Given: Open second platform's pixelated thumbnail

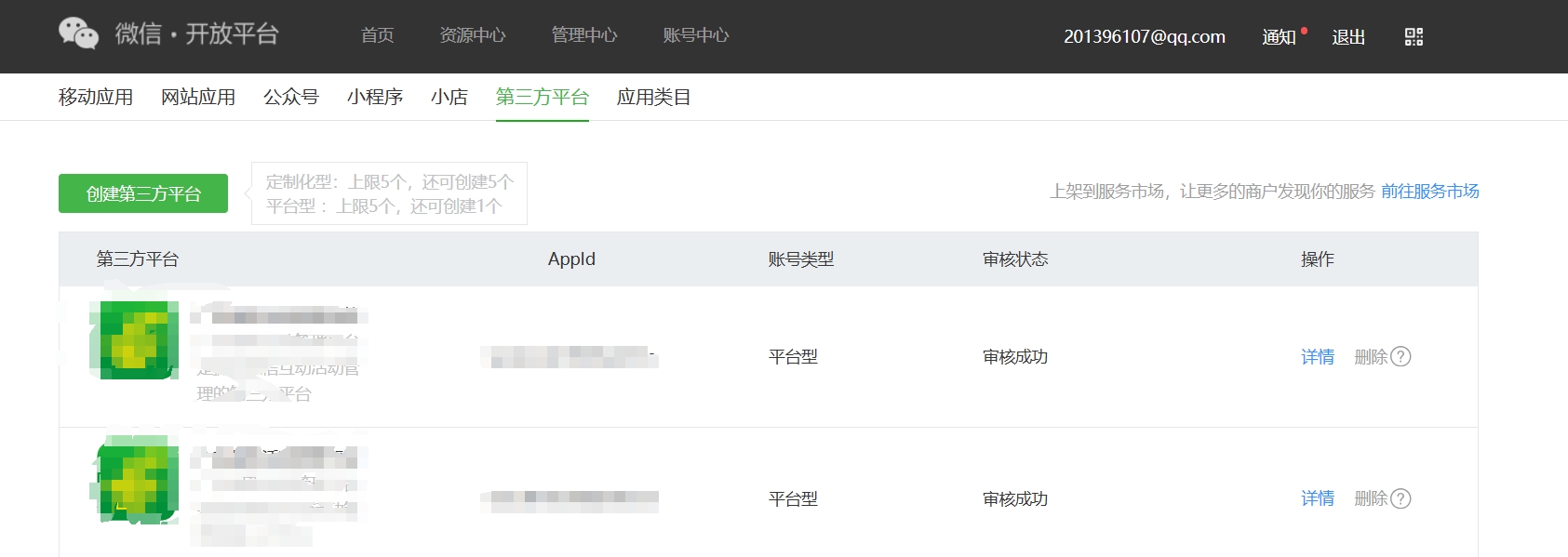Looking at the screenshot, I should tap(135, 480).
